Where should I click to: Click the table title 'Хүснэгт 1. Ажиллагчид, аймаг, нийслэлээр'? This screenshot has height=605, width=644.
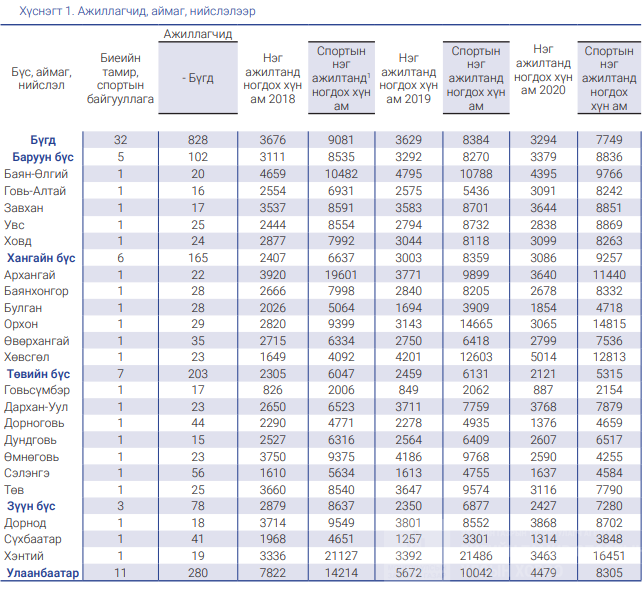(137, 11)
